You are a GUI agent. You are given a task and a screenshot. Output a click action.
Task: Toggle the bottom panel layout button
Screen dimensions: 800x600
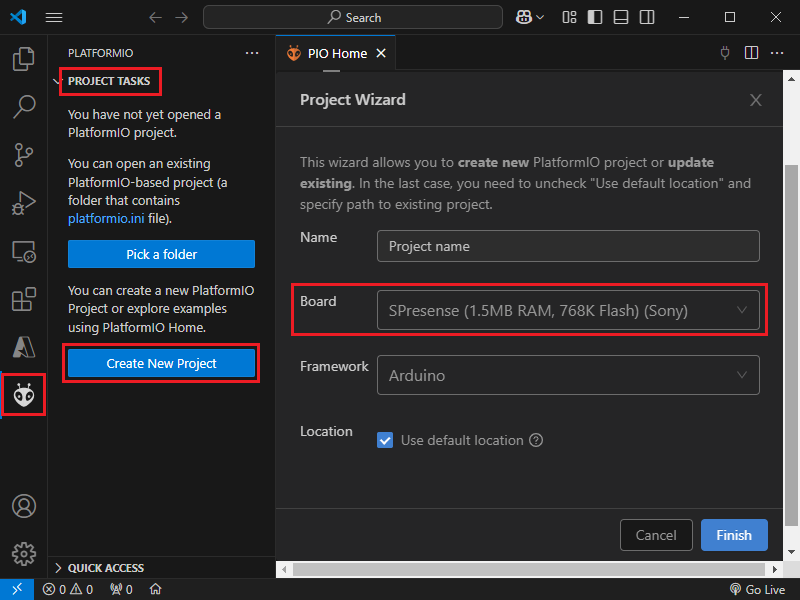coord(621,17)
